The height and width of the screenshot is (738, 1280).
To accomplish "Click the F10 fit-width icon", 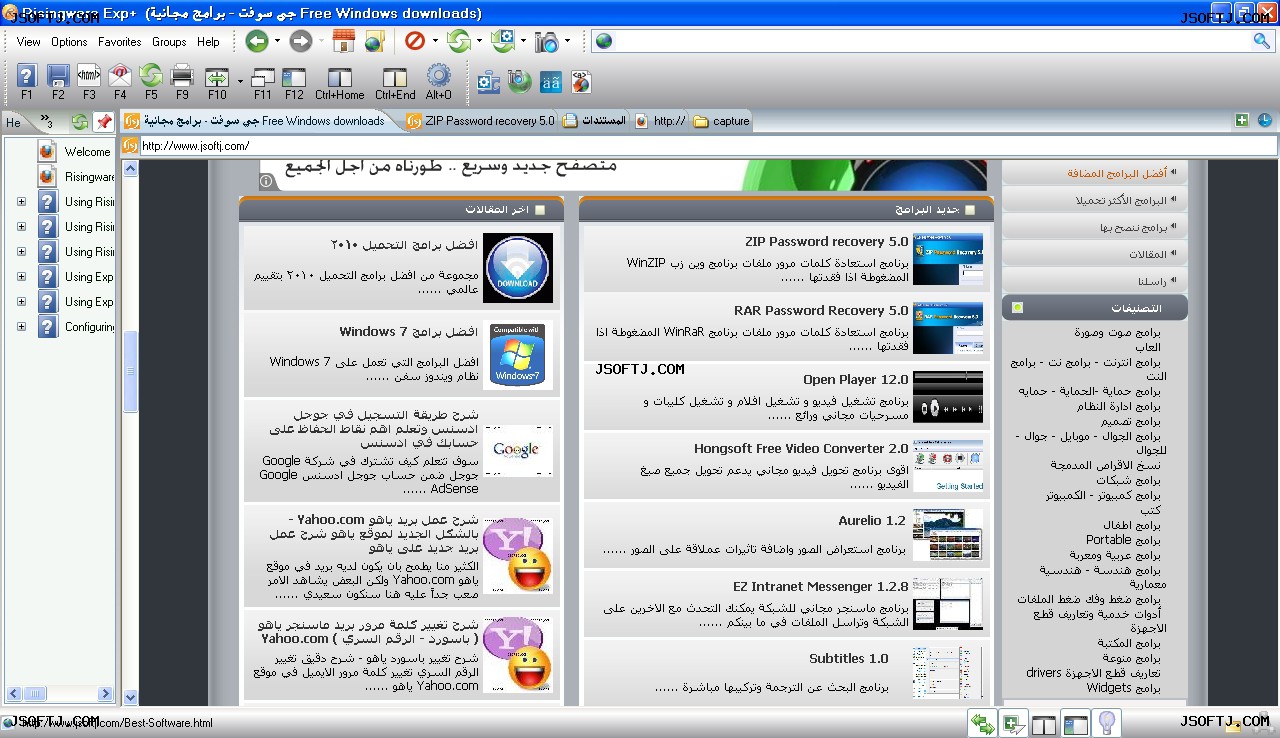I will pos(217,77).
